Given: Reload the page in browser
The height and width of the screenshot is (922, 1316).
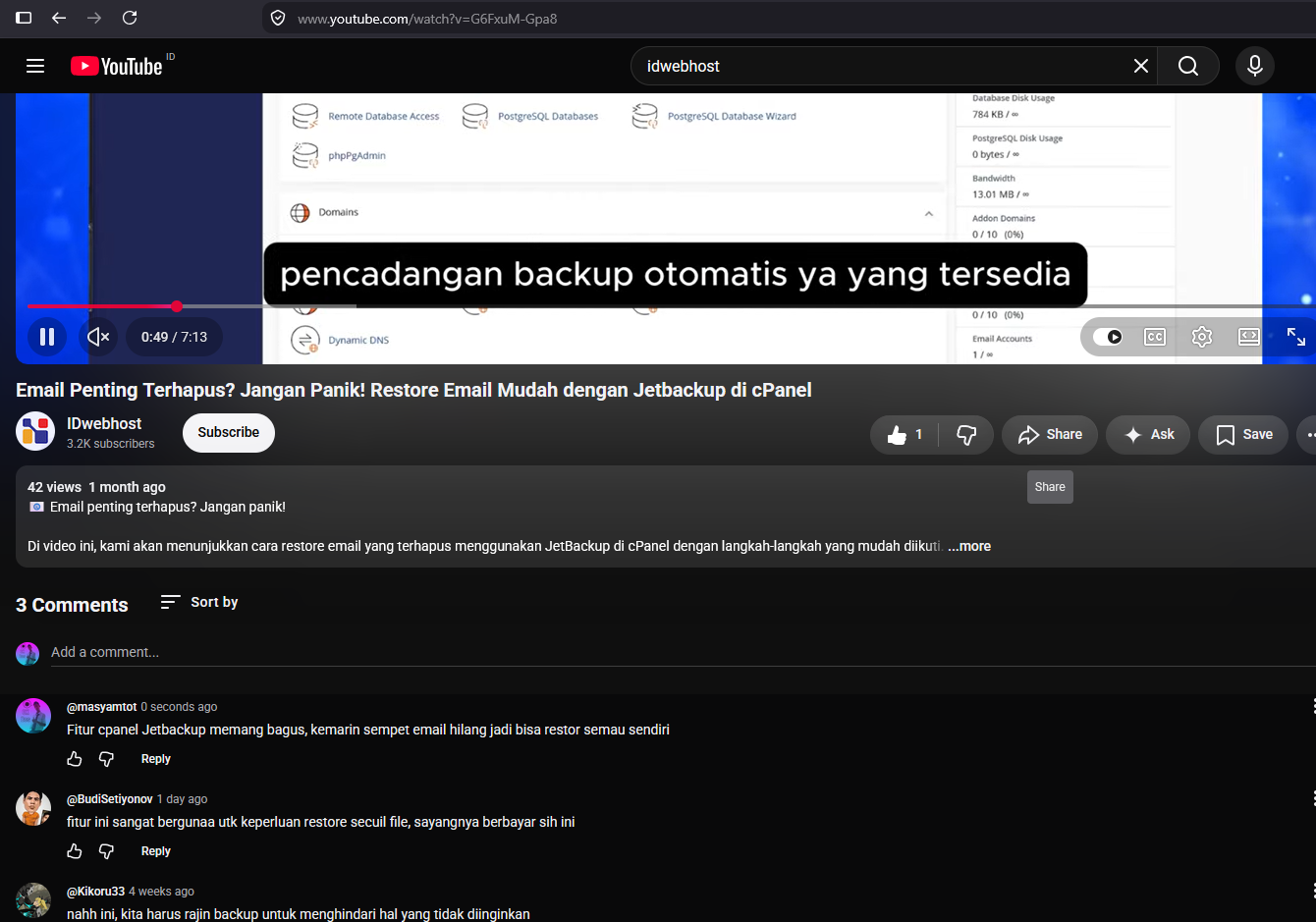Looking at the screenshot, I should (130, 18).
